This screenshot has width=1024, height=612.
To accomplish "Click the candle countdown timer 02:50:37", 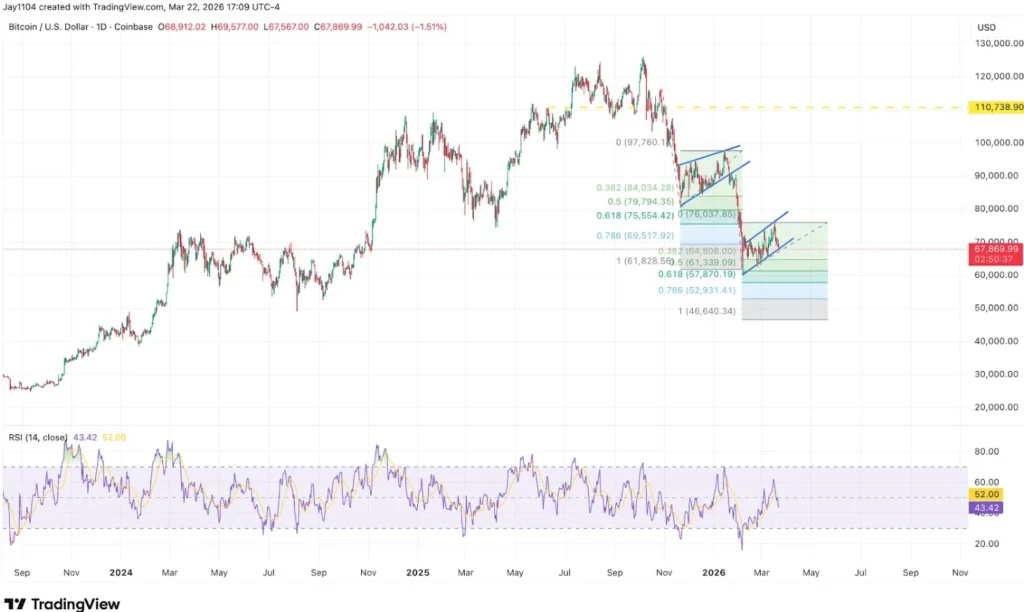I will pyautogui.click(x=995, y=256).
